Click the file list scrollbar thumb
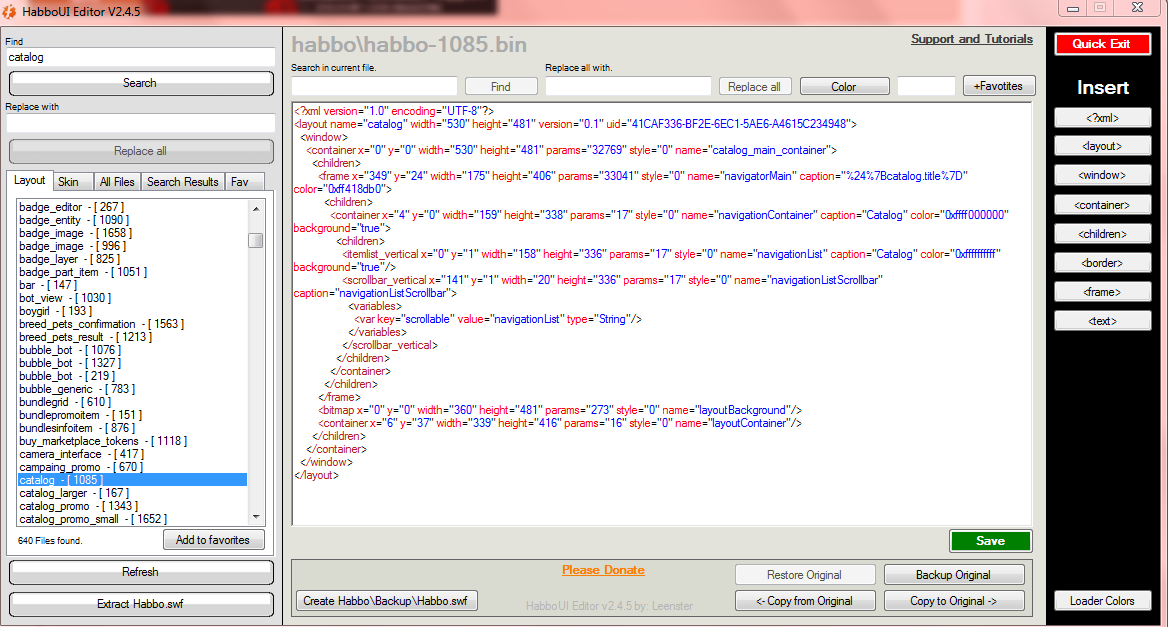Viewport: 1168px width, 627px height. pos(256,240)
